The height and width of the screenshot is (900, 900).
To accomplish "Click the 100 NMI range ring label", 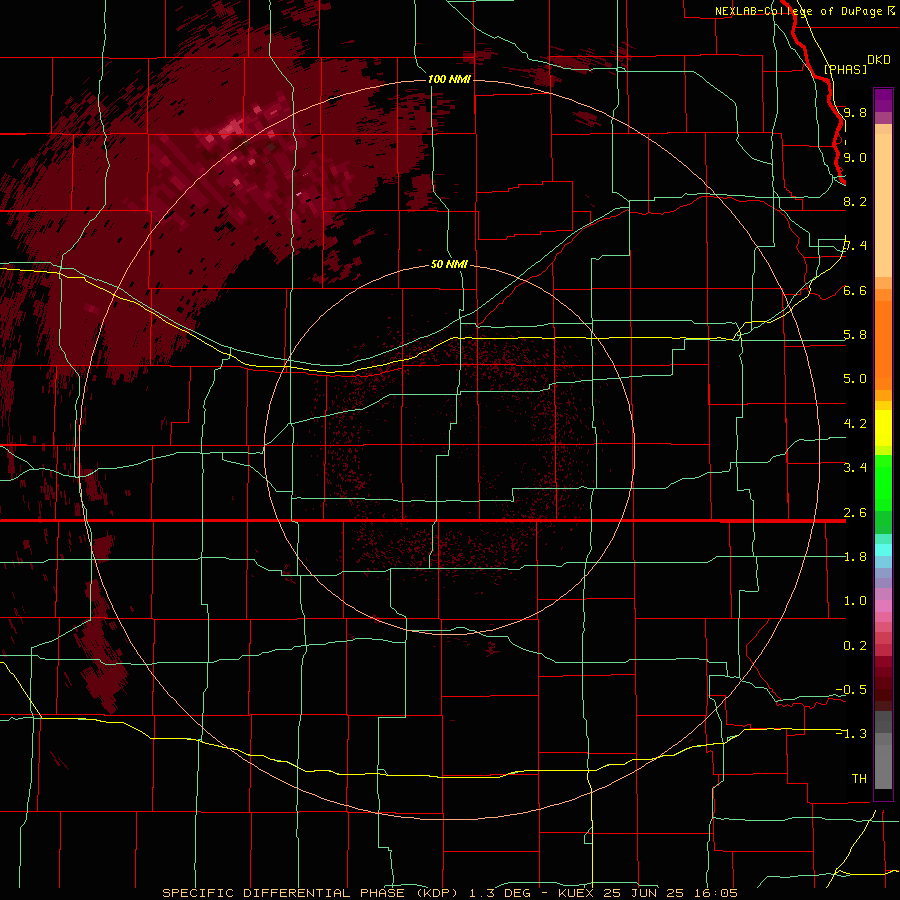I will coord(449,79).
